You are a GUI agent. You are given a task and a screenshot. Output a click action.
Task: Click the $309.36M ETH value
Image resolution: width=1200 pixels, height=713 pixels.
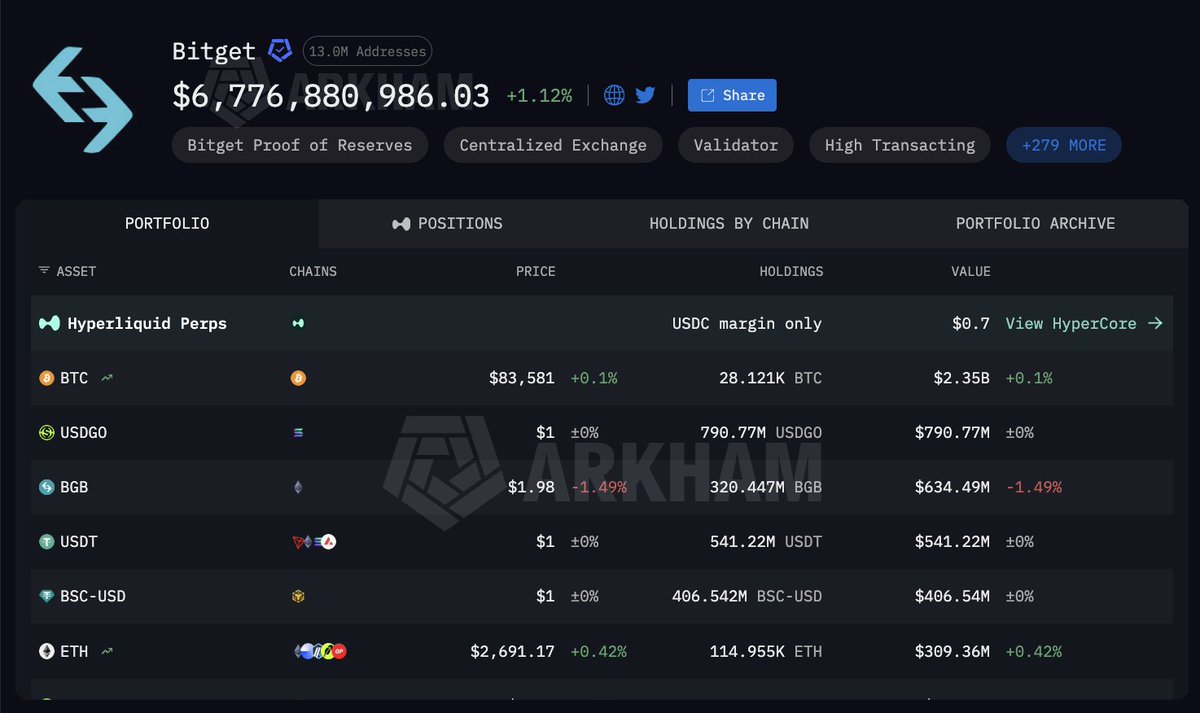click(x=952, y=651)
